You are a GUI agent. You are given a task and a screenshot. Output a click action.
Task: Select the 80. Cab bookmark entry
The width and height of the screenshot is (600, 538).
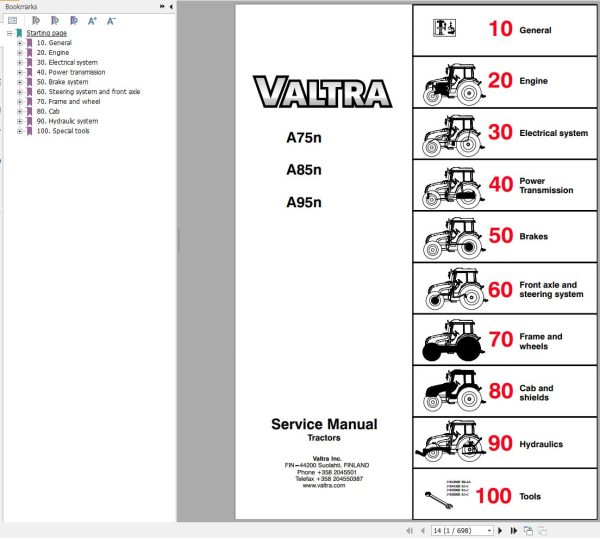(48, 111)
